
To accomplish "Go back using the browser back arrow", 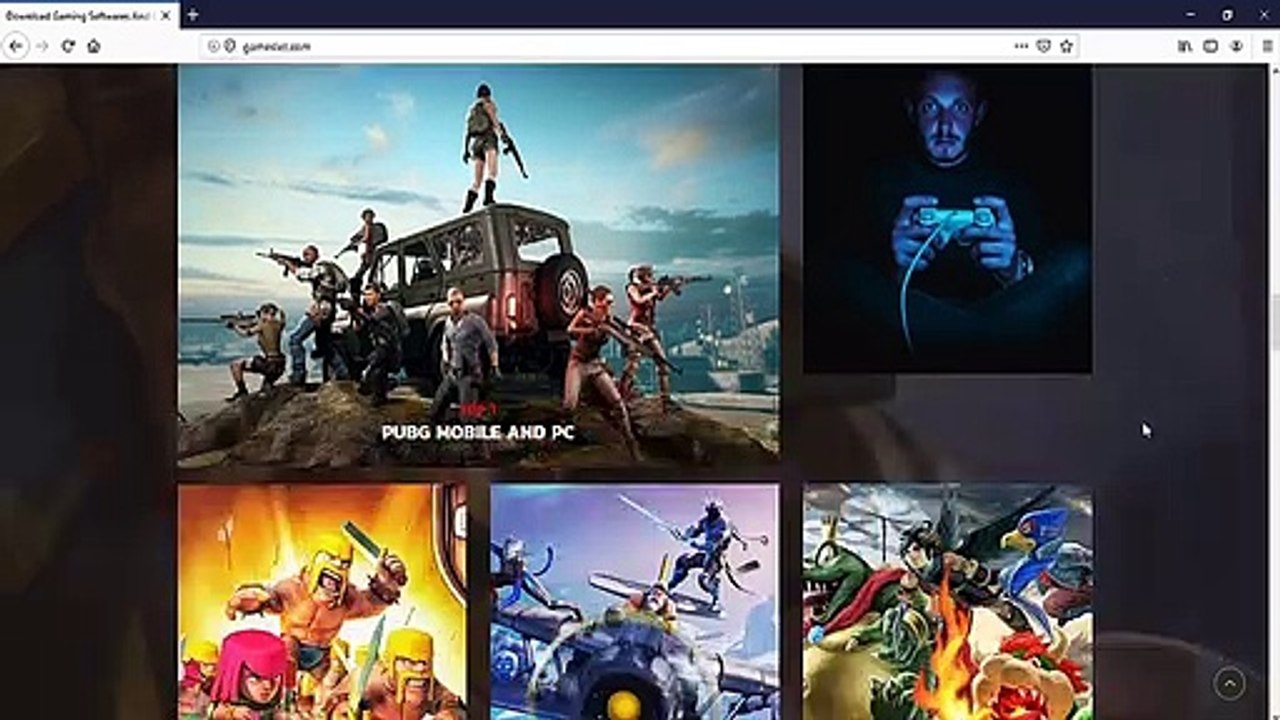I will 16,46.
